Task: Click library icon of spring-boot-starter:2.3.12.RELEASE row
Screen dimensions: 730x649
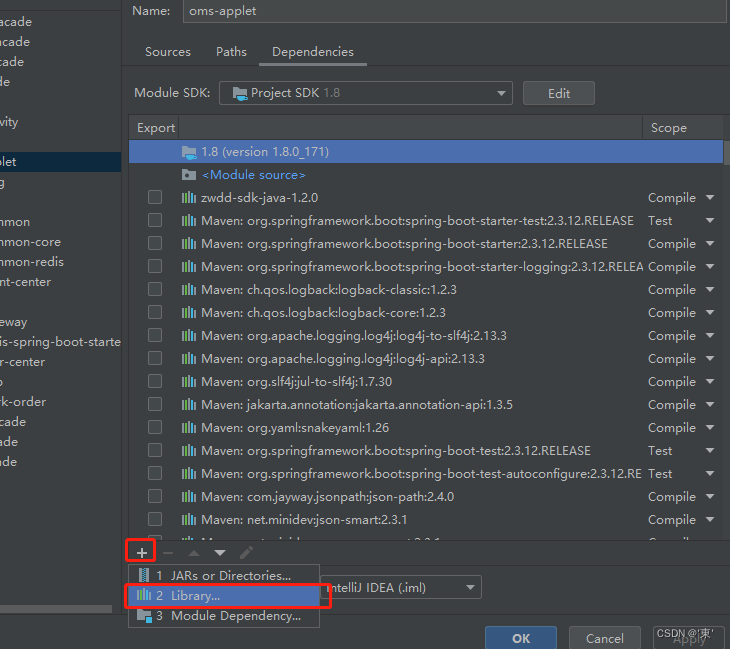Action: tap(189, 243)
